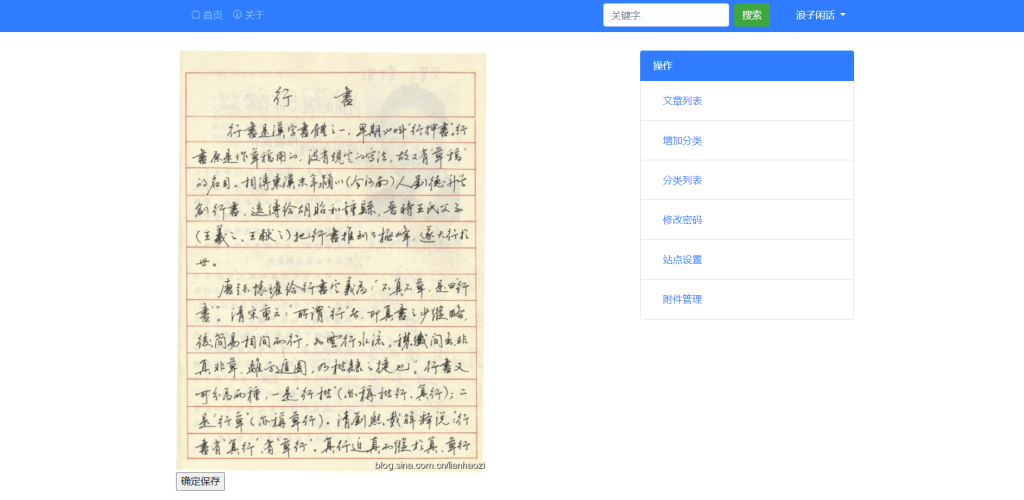Click the handwritten calligraphy image
1024x500 pixels.
point(331,261)
